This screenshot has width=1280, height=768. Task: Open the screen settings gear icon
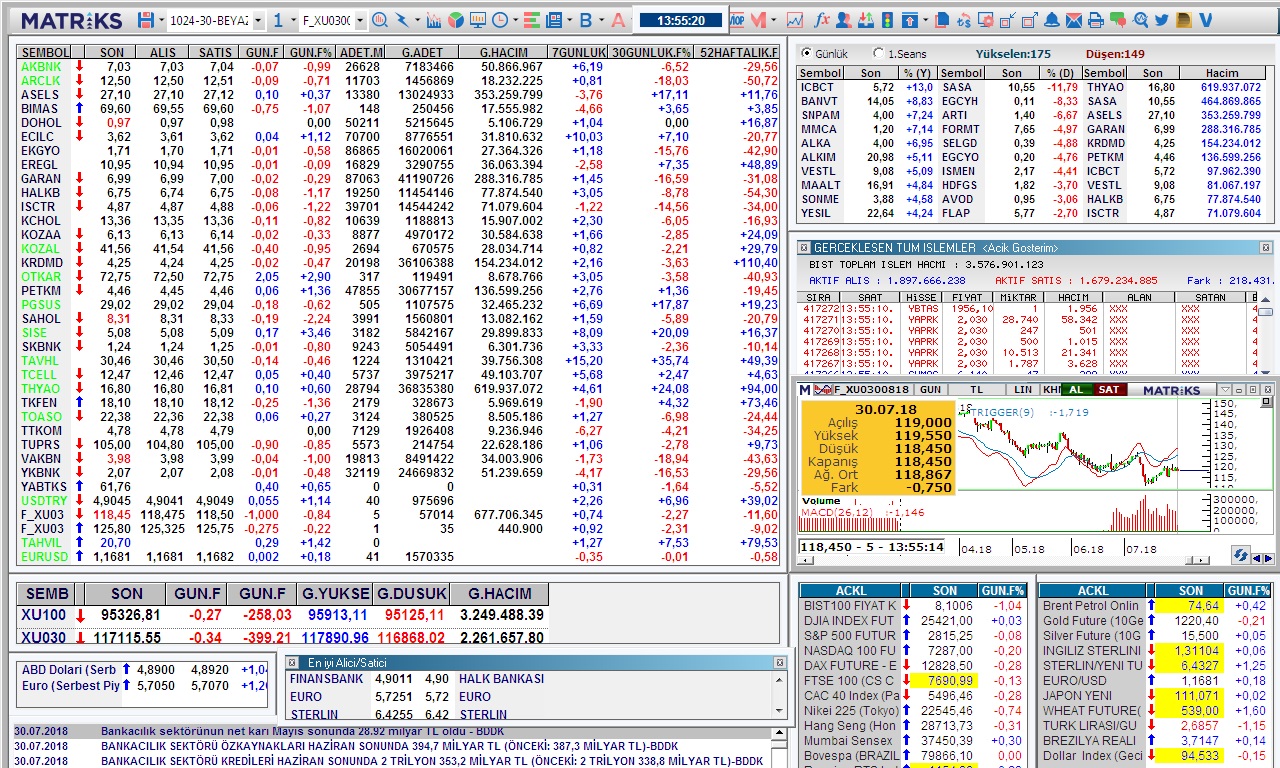pos(987,20)
